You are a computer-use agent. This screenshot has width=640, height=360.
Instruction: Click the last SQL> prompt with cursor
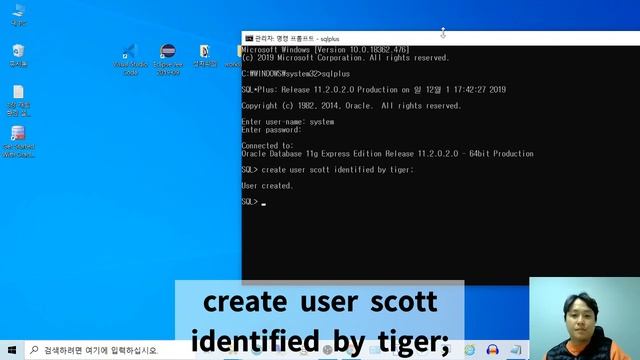pos(253,202)
